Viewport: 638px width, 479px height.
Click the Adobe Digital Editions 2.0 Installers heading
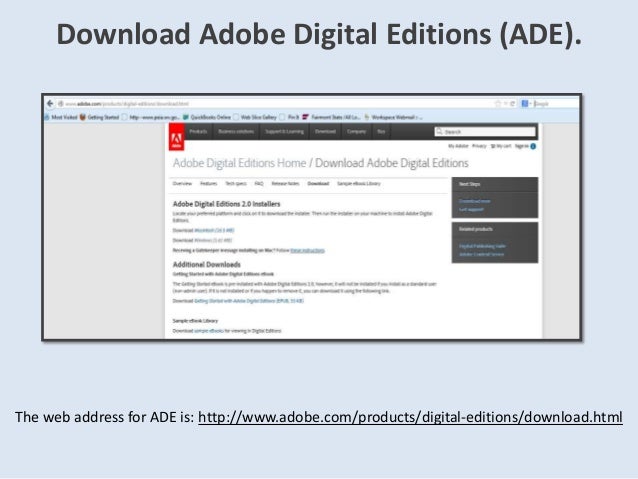226,204
